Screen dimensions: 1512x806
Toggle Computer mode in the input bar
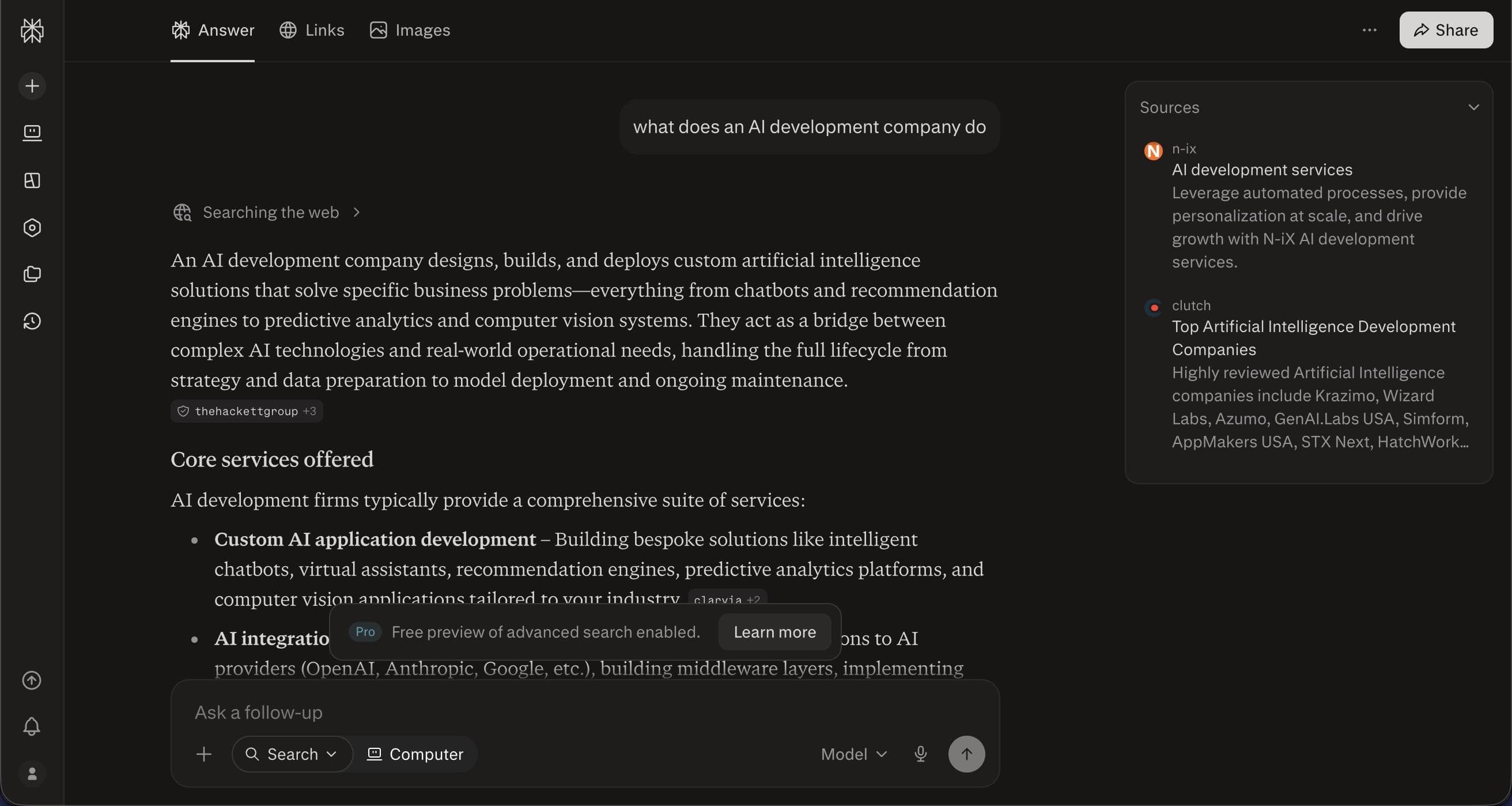click(415, 754)
